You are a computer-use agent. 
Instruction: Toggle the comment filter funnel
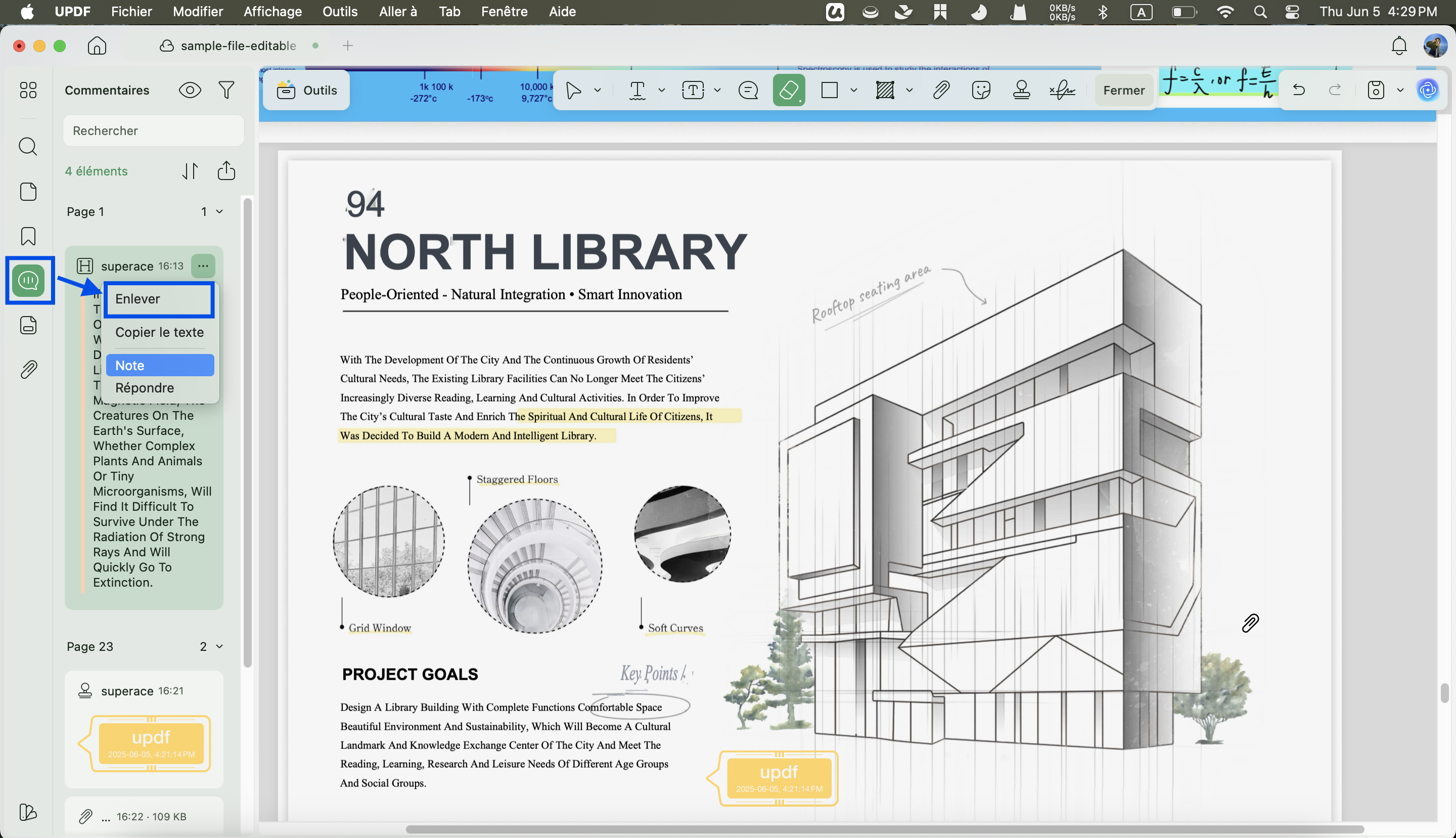(x=226, y=91)
